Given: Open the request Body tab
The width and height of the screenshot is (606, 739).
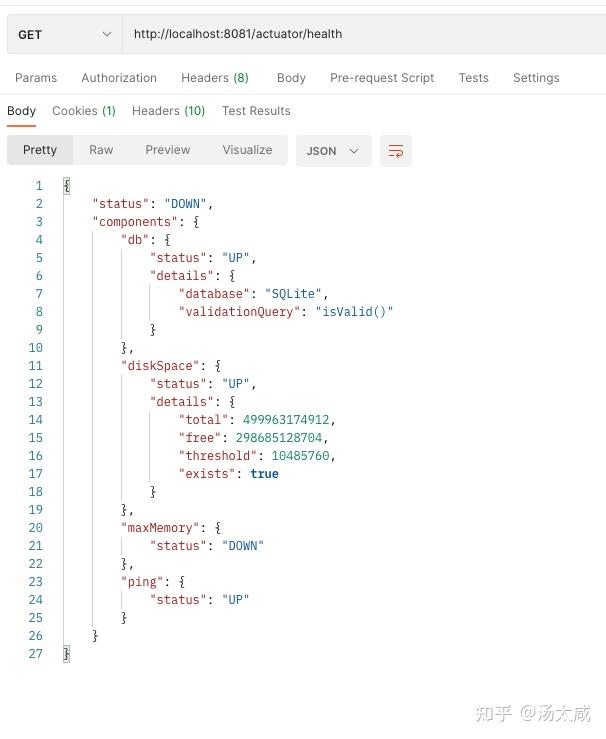Looking at the screenshot, I should [x=291, y=78].
